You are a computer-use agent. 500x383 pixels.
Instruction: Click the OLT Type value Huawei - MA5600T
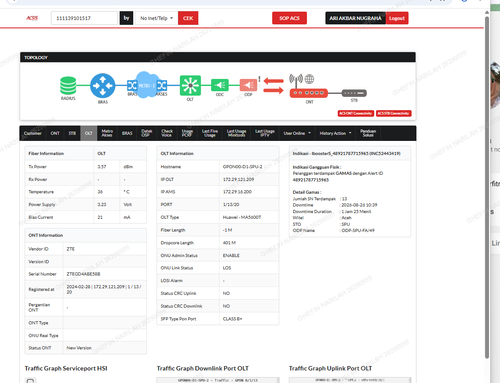(x=242, y=217)
